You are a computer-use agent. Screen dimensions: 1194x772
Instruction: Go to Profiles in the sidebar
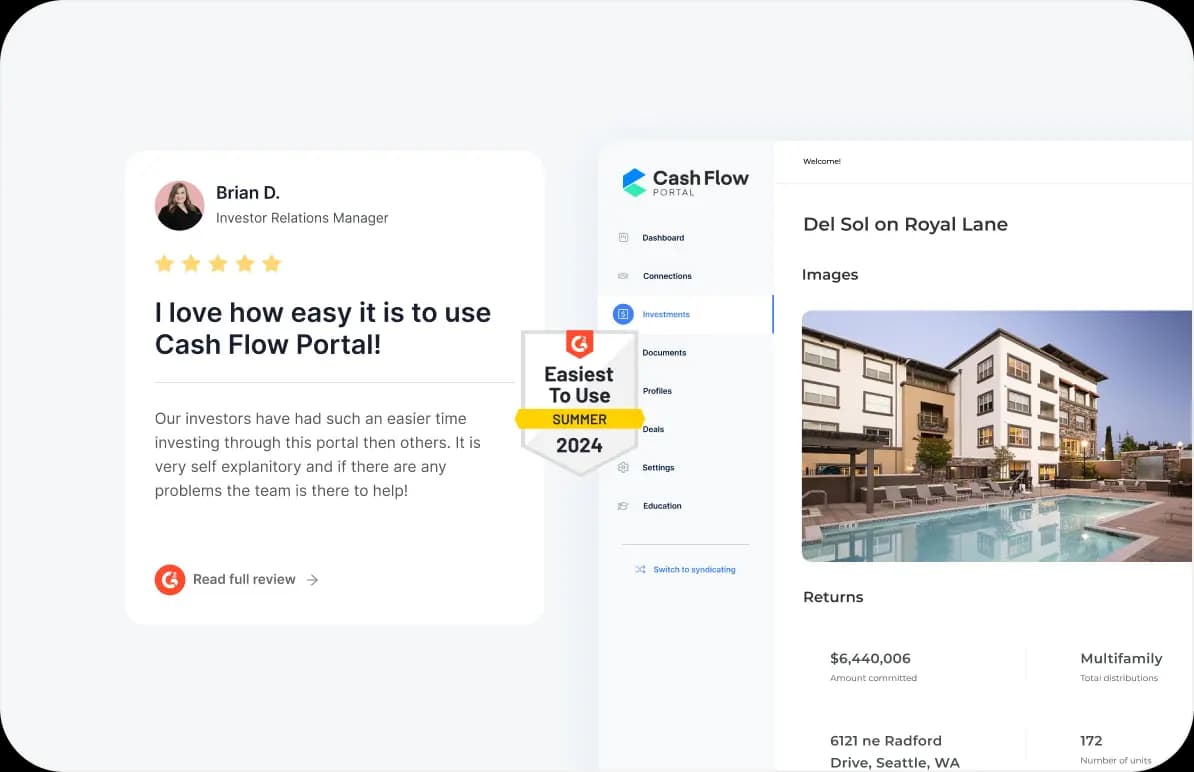(x=657, y=391)
